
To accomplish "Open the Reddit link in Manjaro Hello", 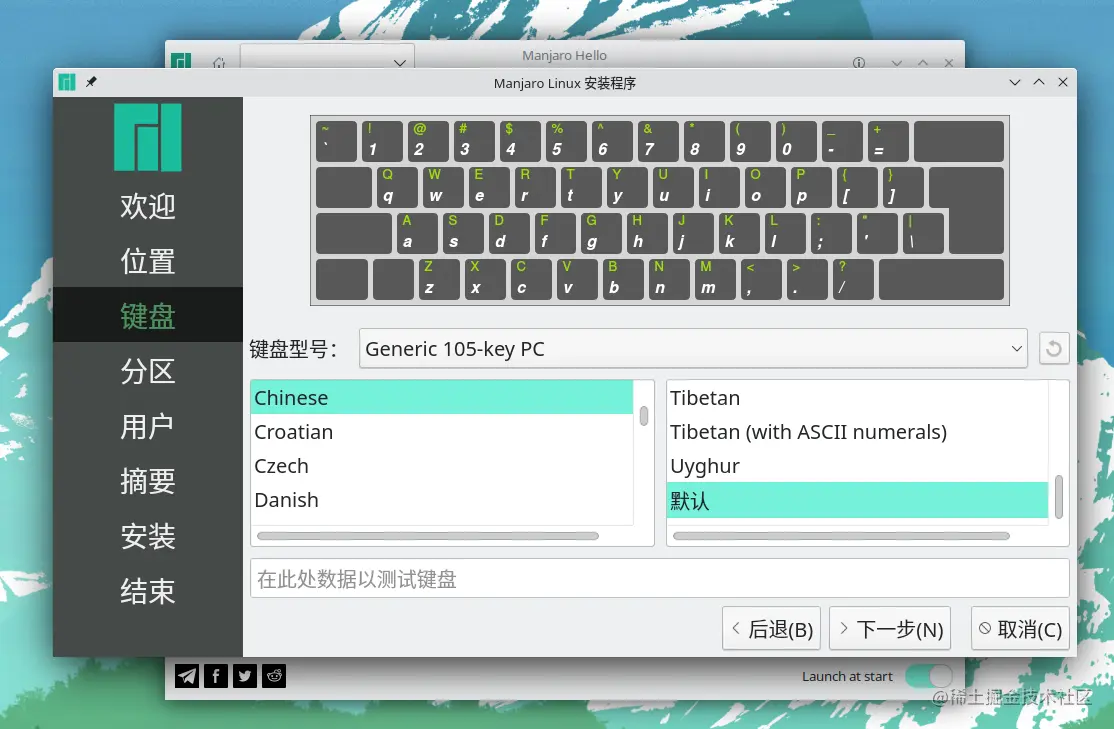I will tap(274, 676).
